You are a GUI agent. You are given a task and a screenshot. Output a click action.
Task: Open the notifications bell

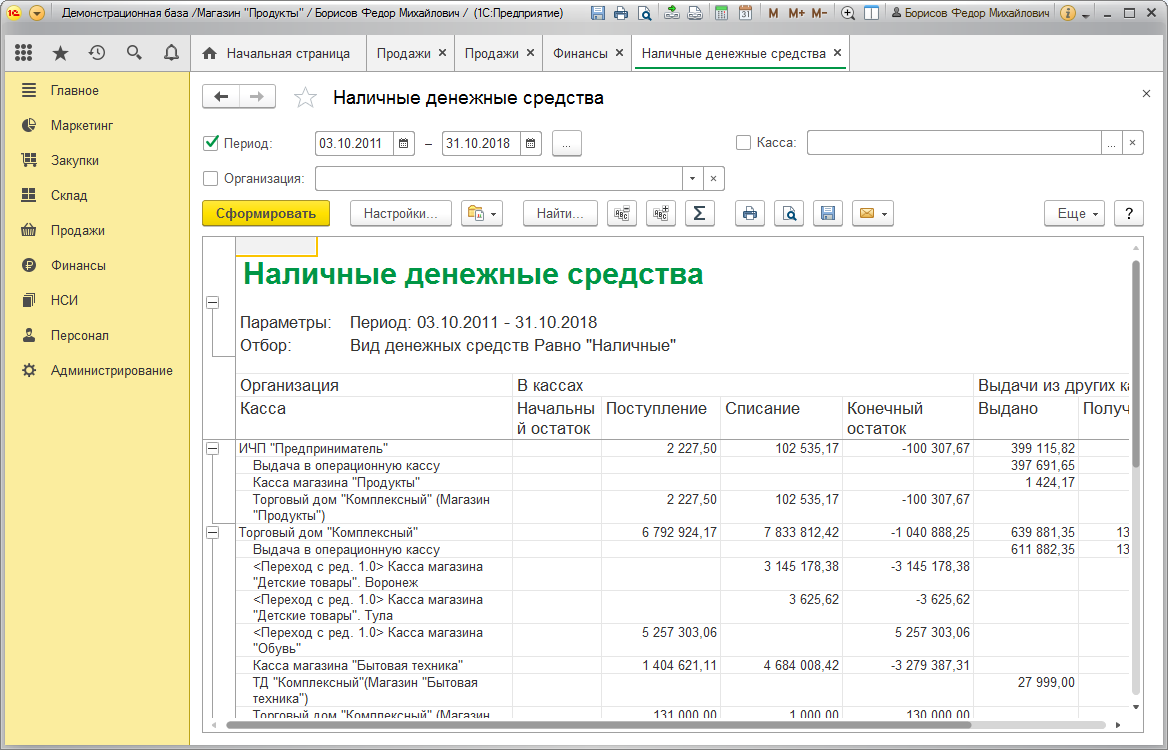coord(171,53)
